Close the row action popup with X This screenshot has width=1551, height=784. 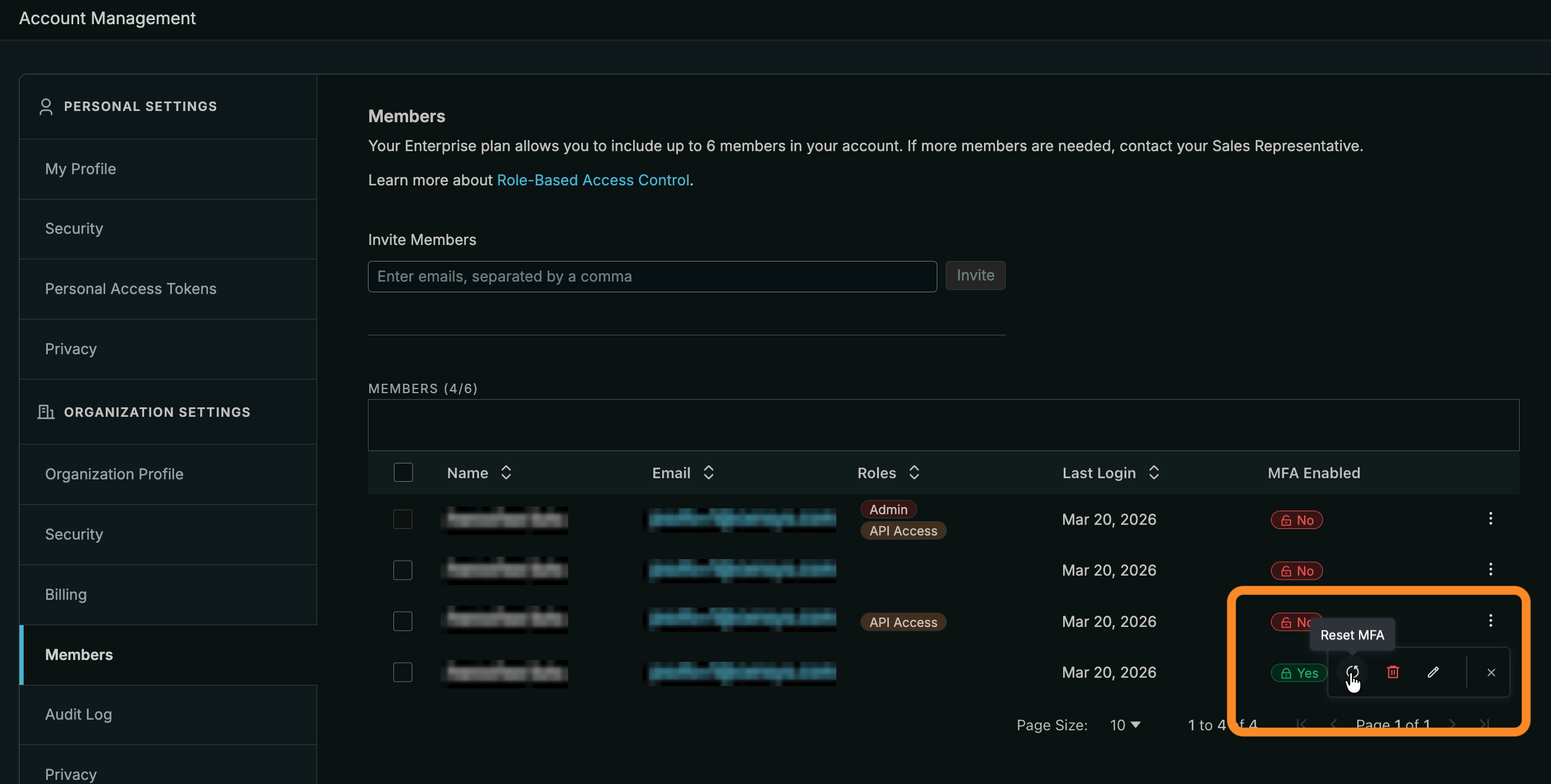tap(1490, 672)
